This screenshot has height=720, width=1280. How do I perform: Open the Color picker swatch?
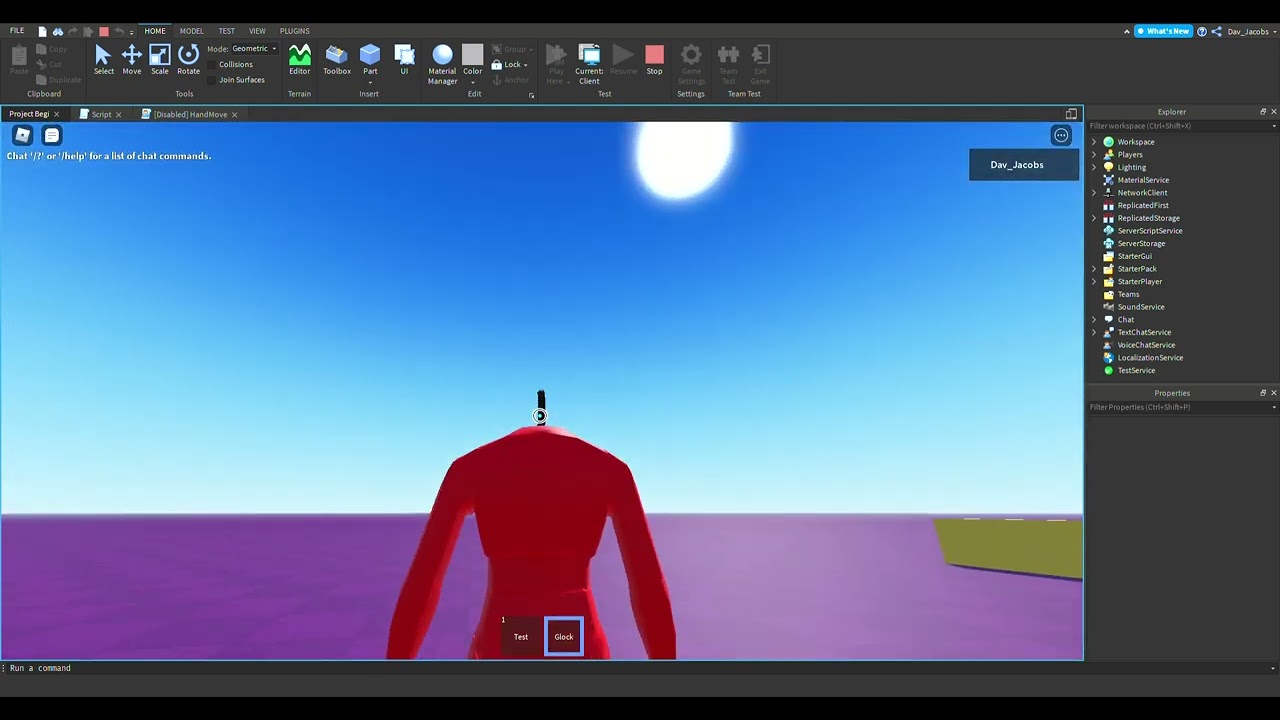tap(472, 57)
